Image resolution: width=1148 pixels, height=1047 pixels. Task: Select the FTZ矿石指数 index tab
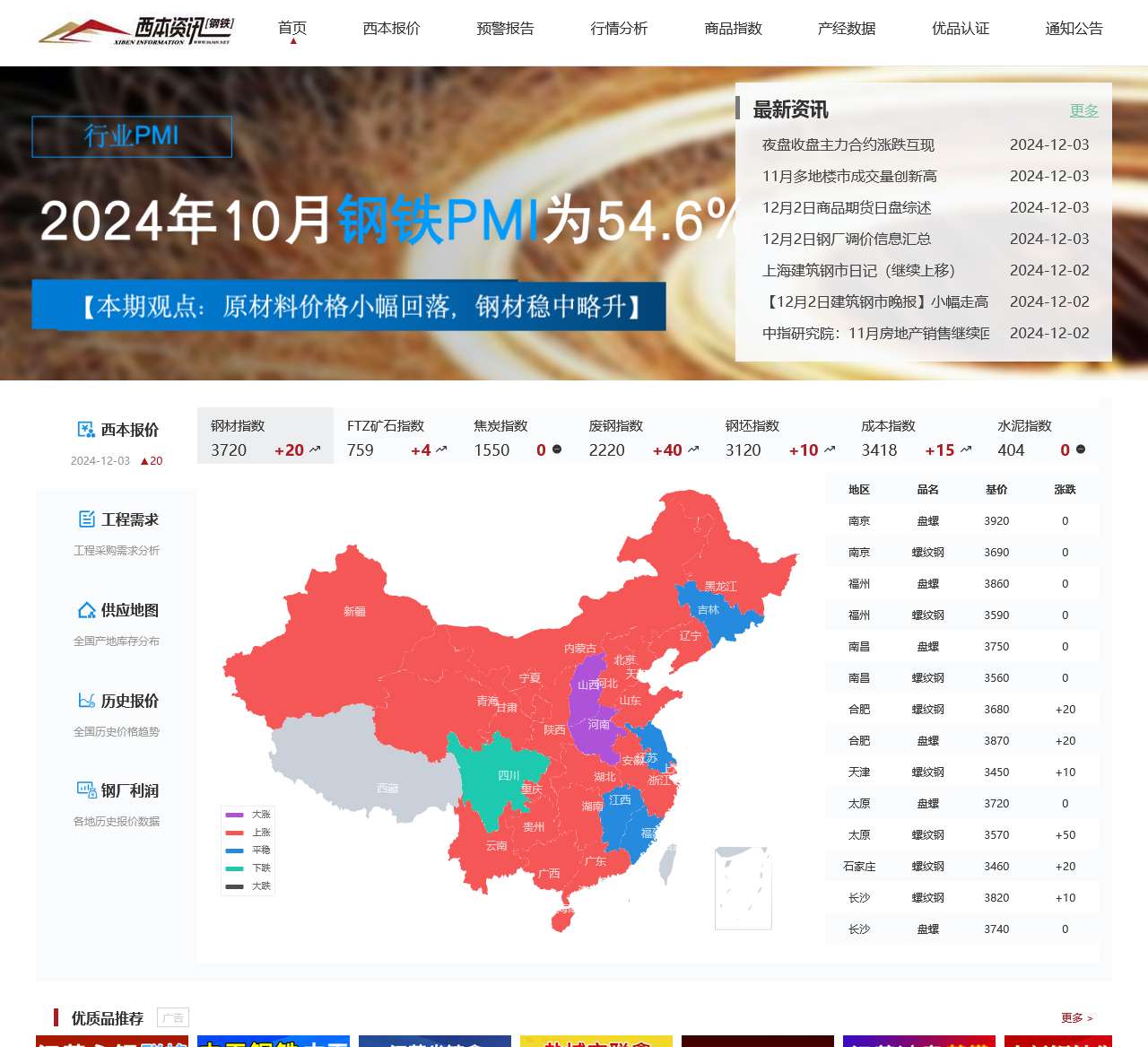(x=397, y=436)
